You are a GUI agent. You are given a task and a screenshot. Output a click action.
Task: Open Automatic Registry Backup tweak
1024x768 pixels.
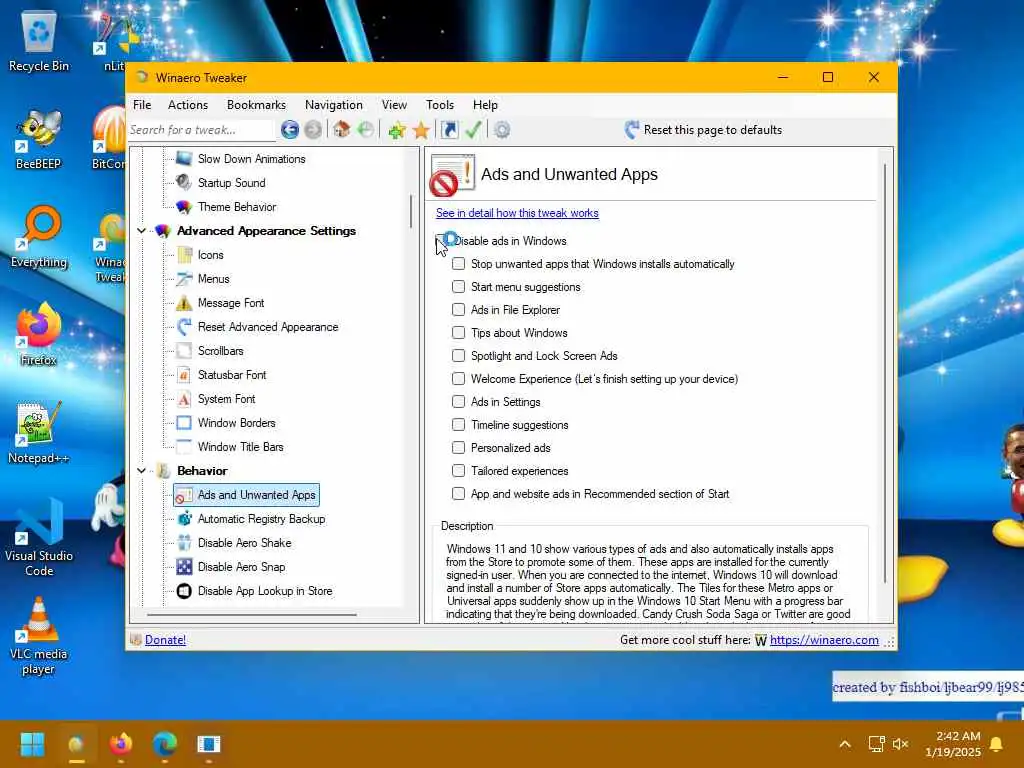click(261, 519)
